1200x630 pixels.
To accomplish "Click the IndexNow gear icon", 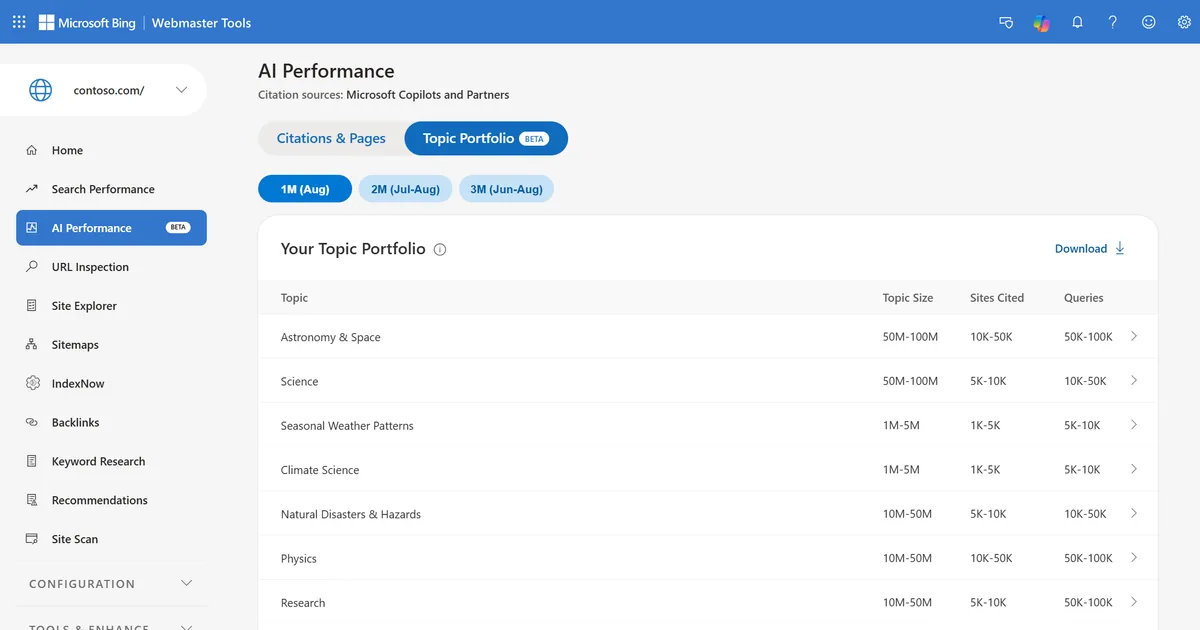I will pos(32,384).
